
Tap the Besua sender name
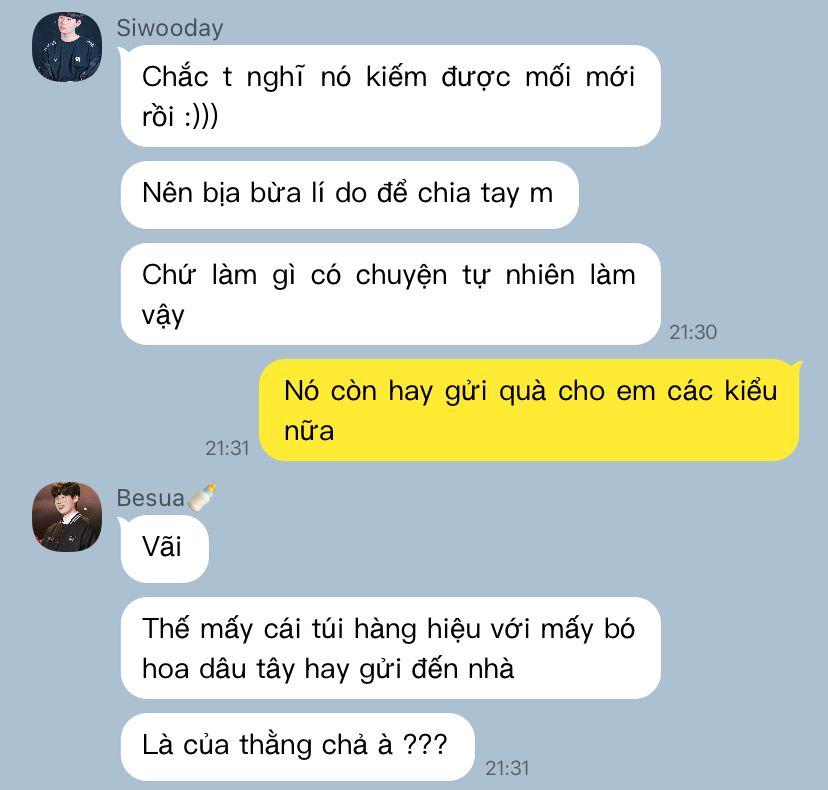(150, 498)
